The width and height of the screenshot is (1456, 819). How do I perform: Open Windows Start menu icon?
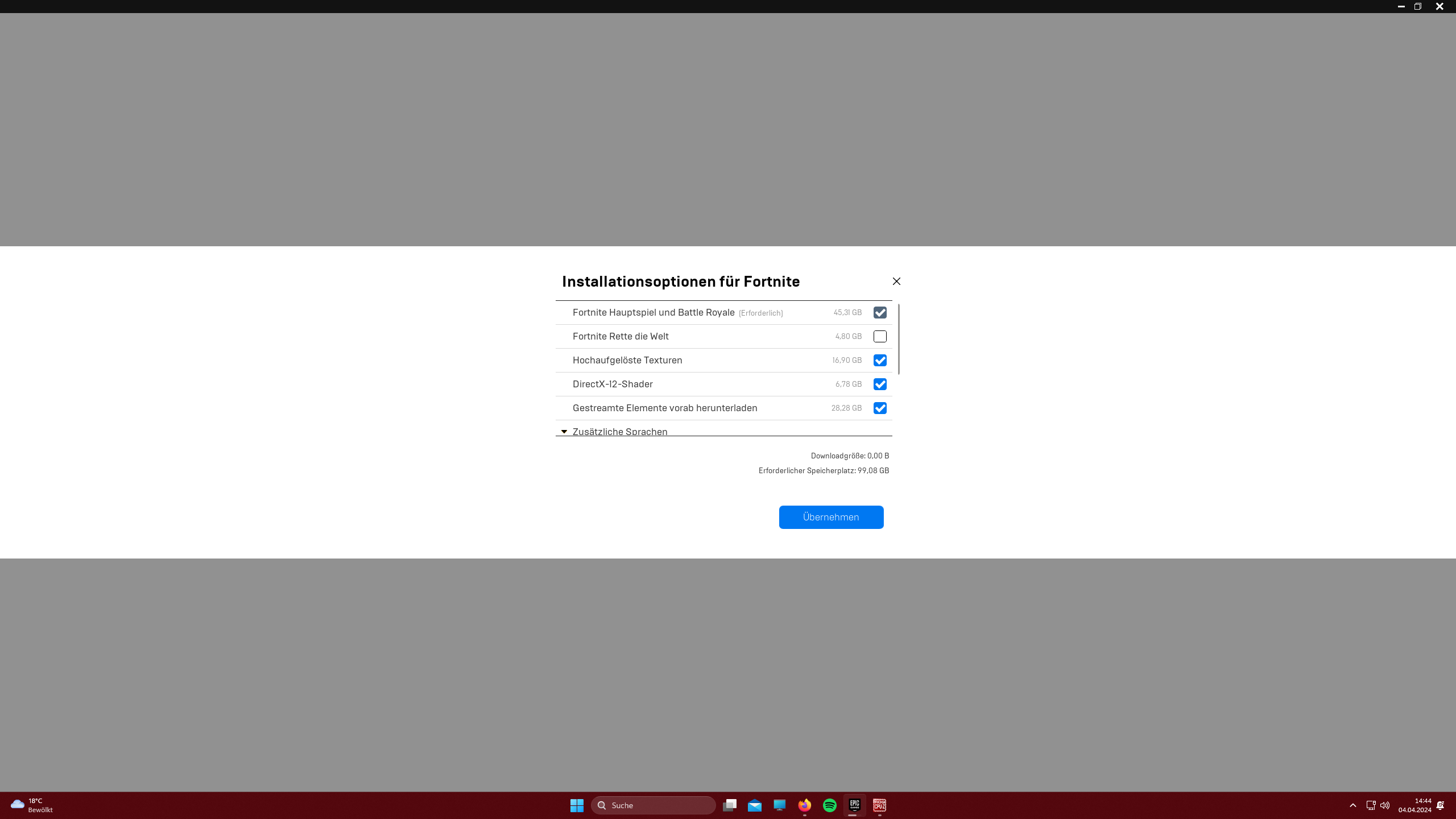(x=577, y=805)
